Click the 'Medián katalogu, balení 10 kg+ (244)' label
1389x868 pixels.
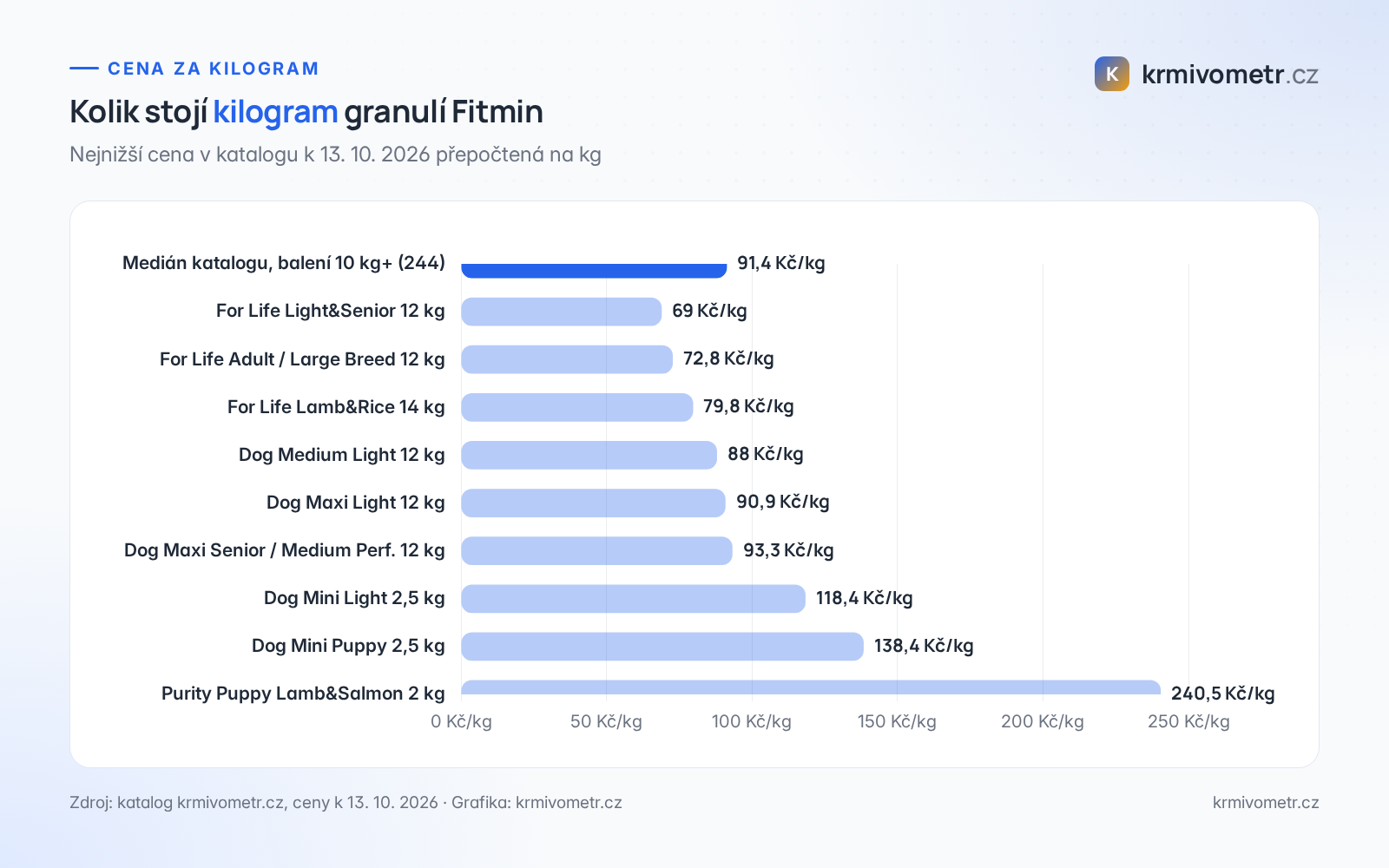point(284,263)
